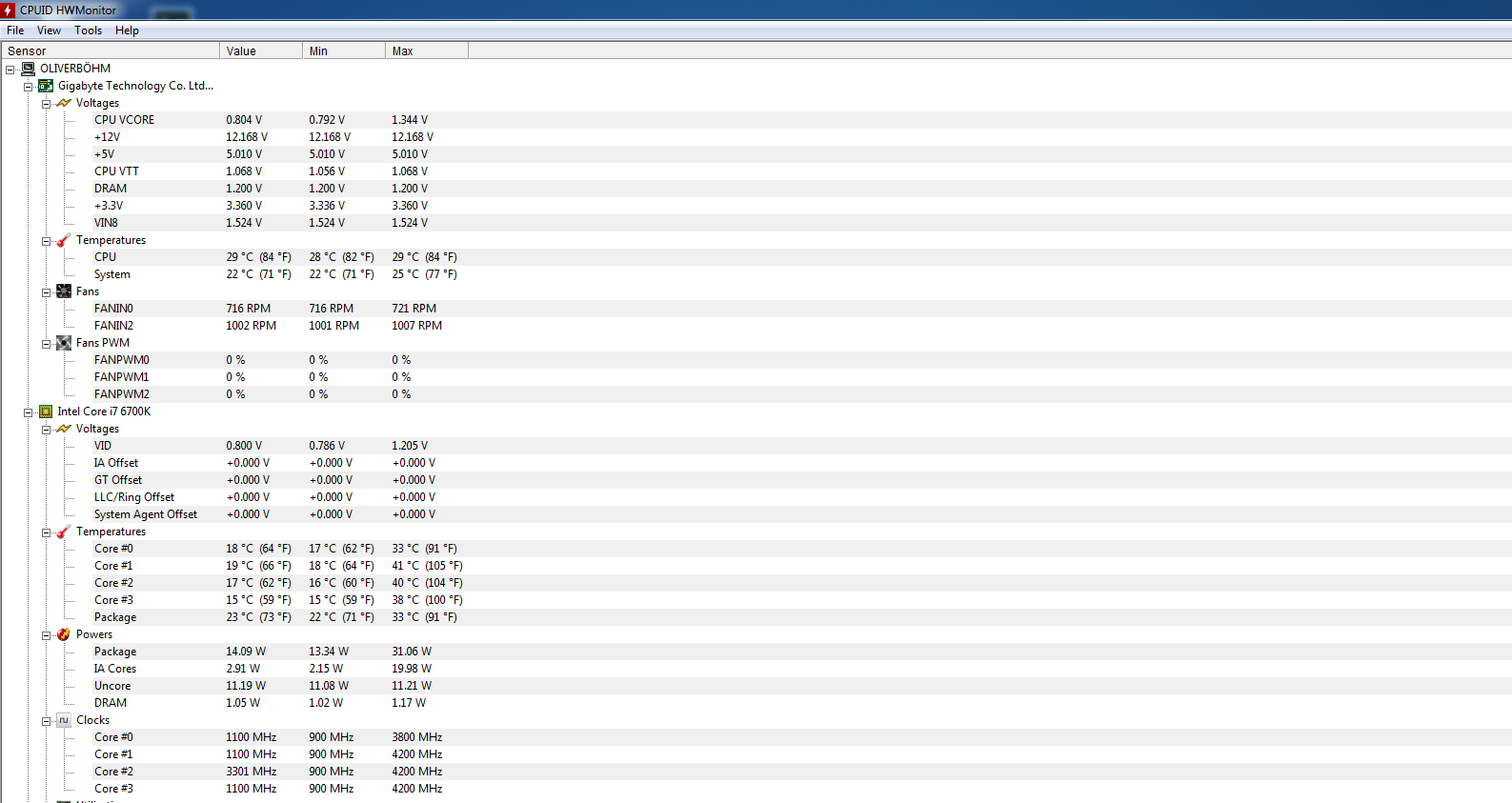The height and width of the screenshot is (803, 1512).
Task: Click the 3301 MHz clock value
Action: pos(252,772)
